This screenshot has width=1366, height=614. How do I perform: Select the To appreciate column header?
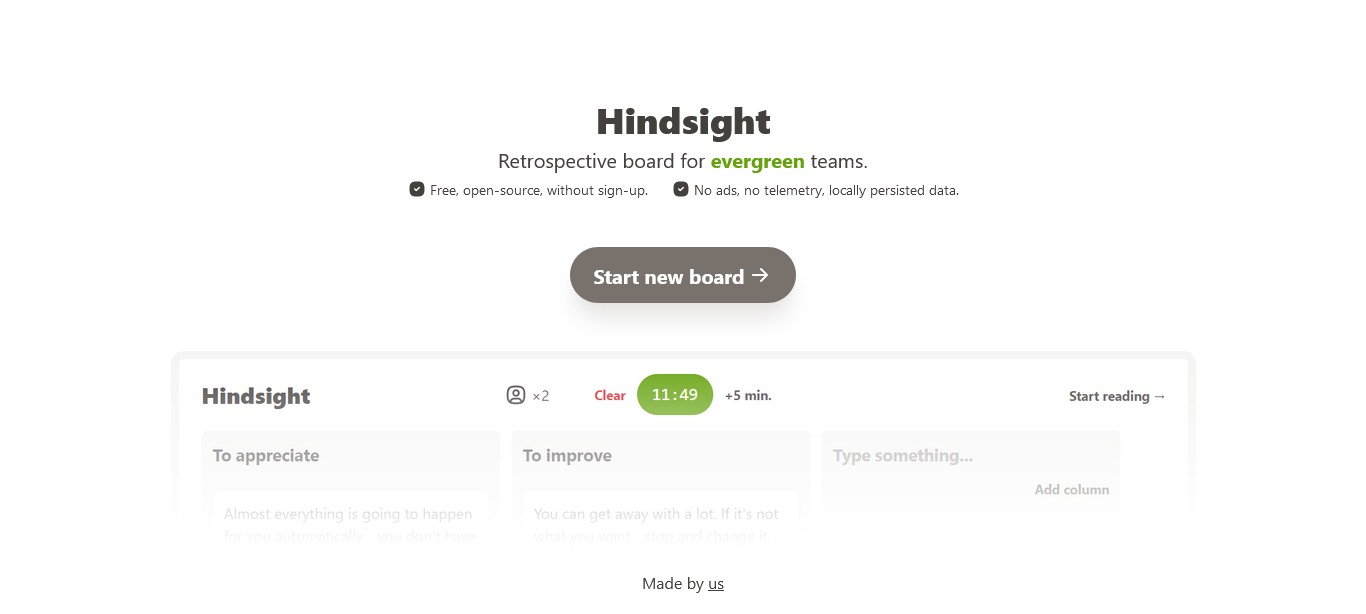tap(266, 456)
